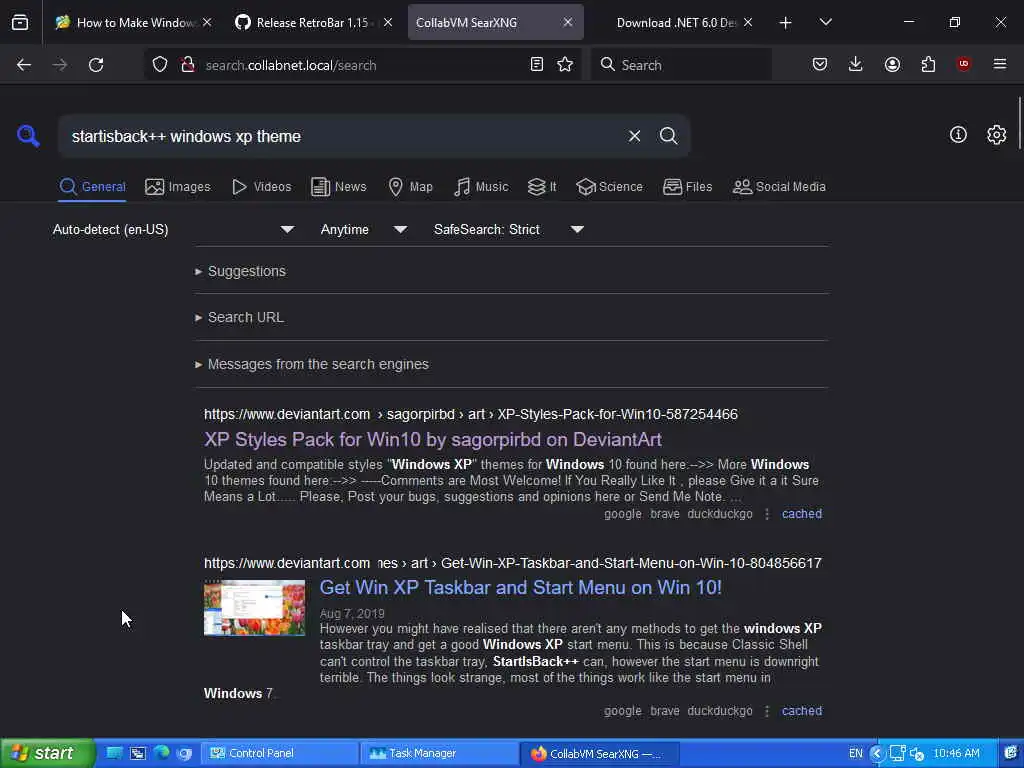The image size is (1024, 768).
Task: Open the extensions puzzle icon
Action: tap(928, 64)
